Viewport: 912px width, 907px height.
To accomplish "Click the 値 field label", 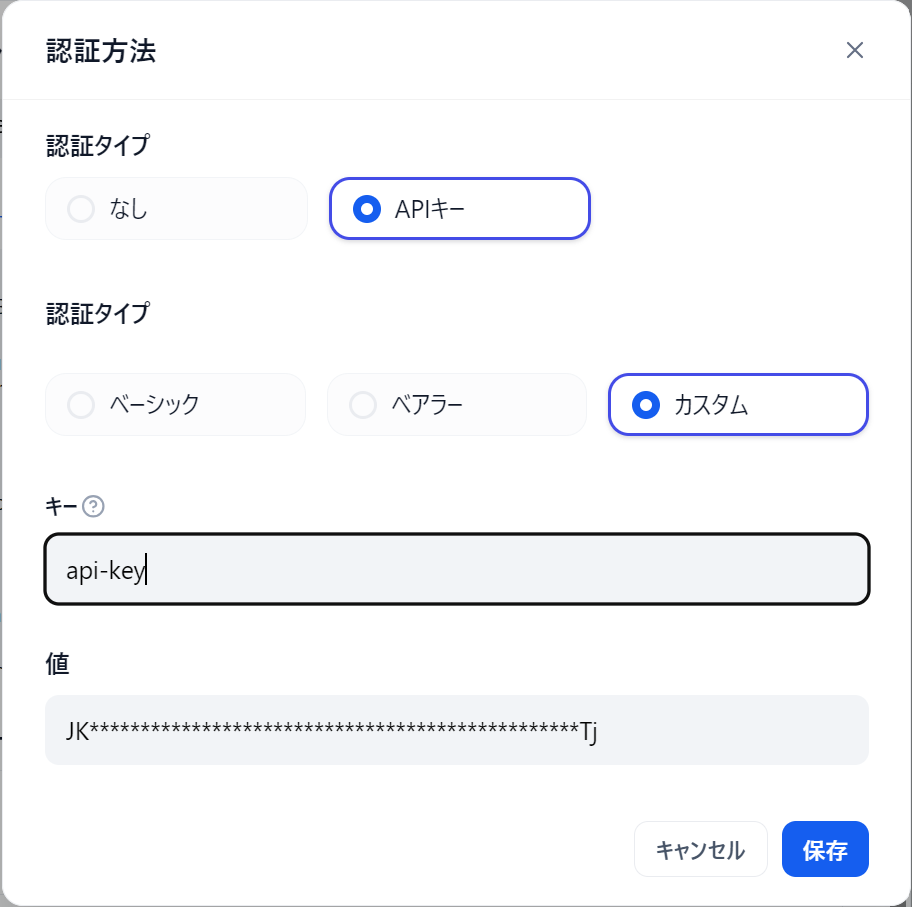I will pyautogui.click(x=58, y=664).
